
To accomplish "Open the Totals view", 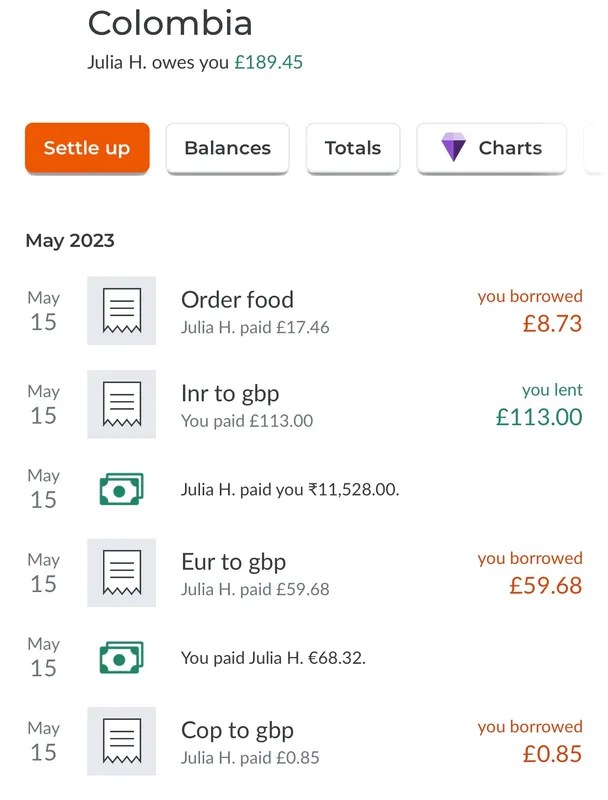I will [x=352, y=147].
